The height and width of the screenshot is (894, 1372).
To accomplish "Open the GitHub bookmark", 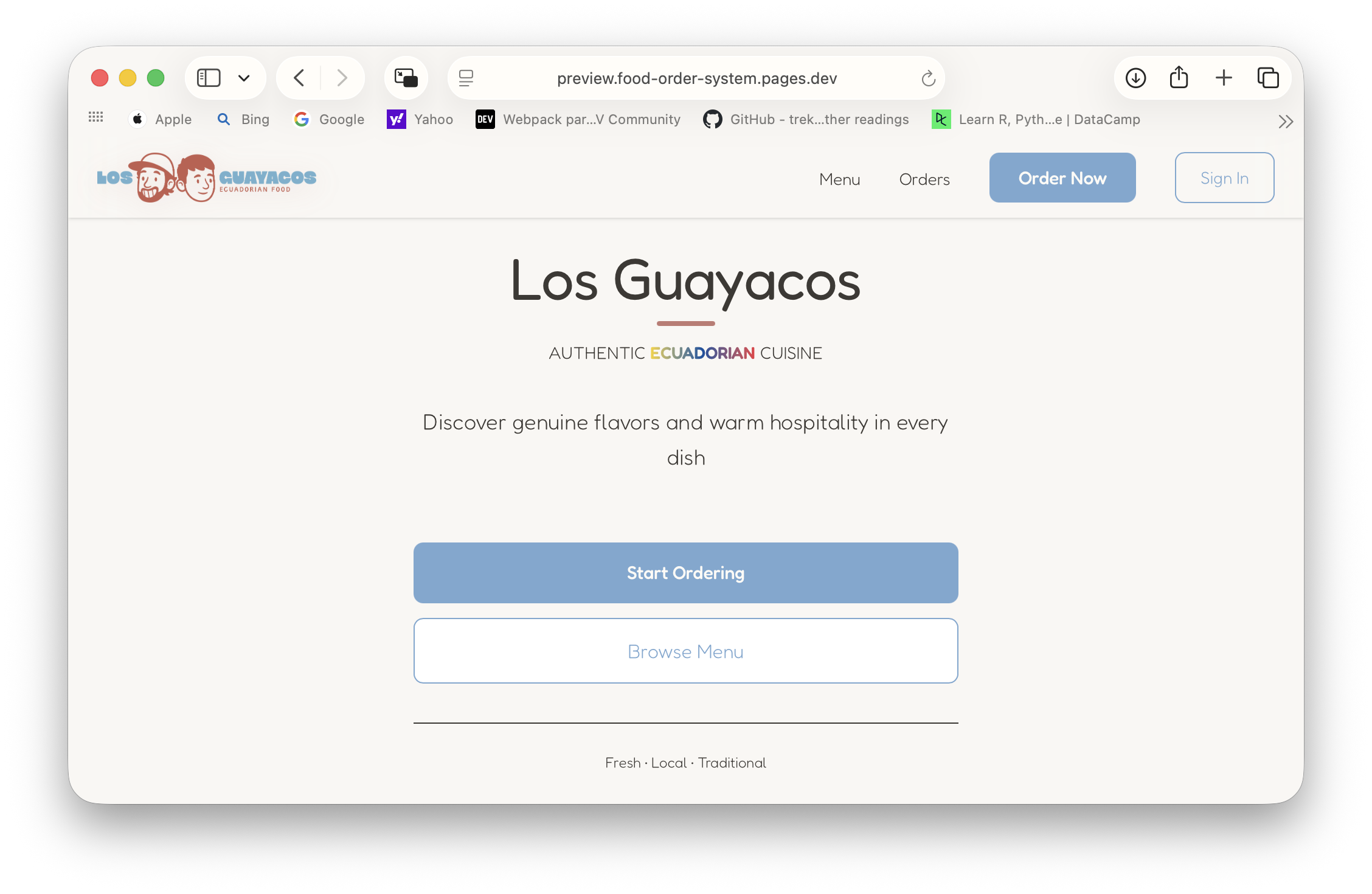I will pos(805,119).
